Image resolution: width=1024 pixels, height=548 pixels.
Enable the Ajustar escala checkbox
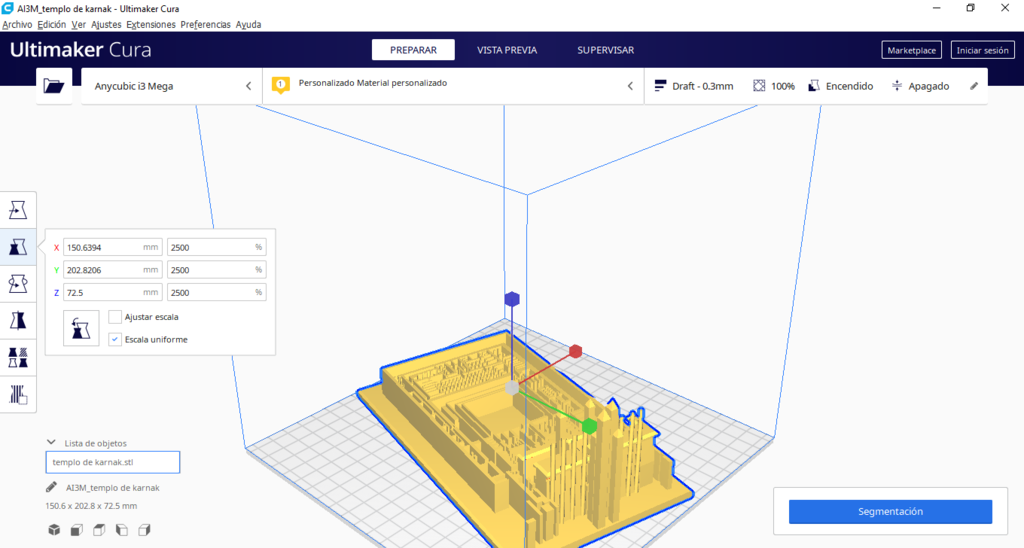[115, 317]
